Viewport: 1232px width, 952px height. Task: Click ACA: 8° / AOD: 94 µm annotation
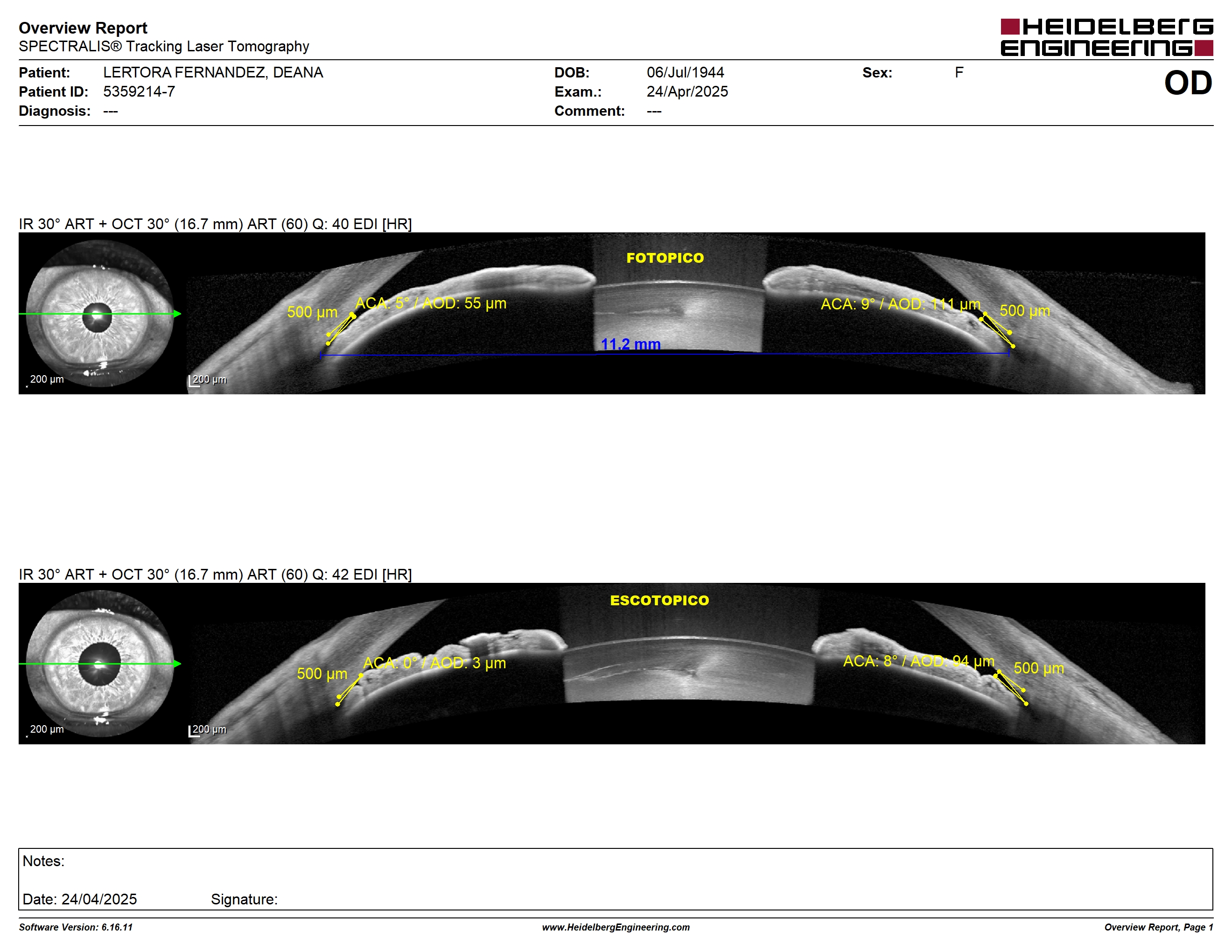coord(919,661)
